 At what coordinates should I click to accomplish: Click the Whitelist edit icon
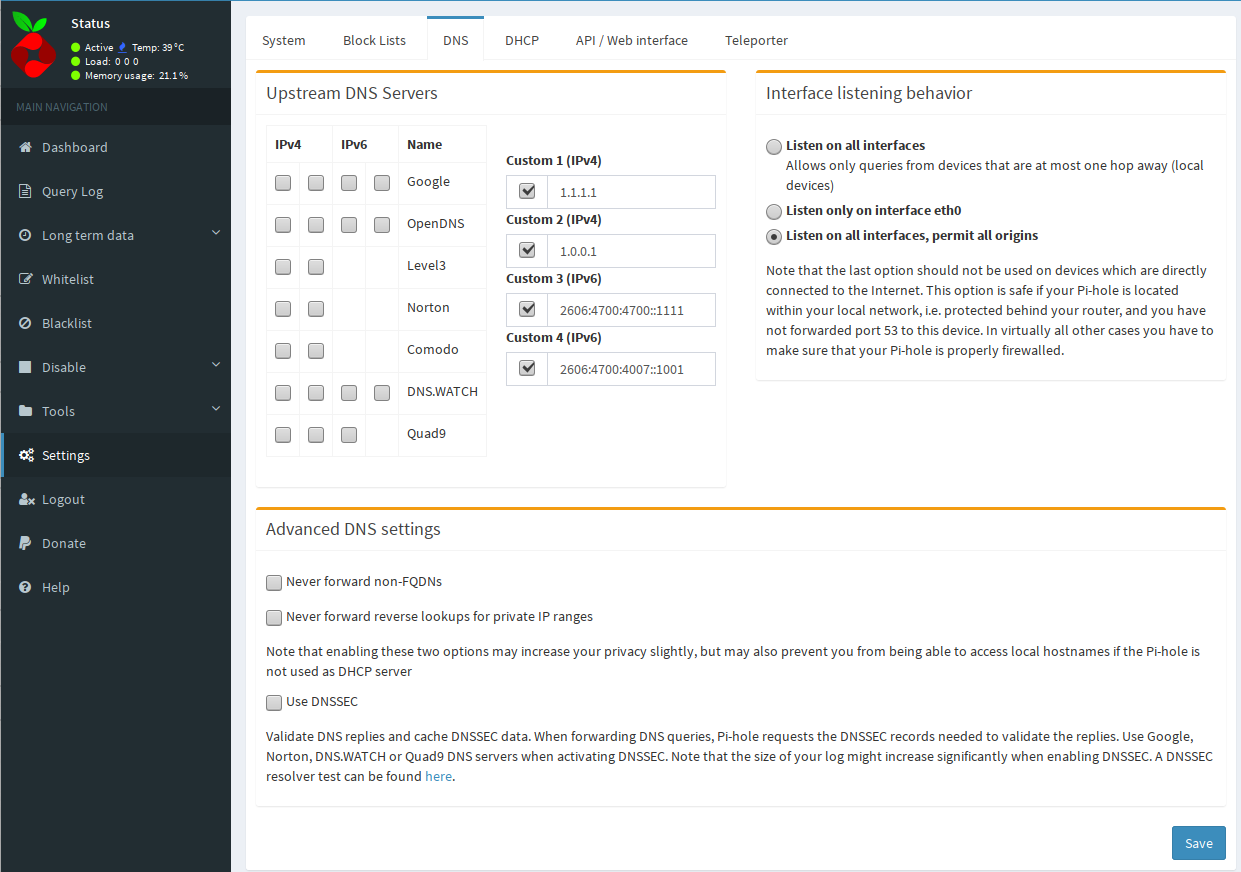26,279
